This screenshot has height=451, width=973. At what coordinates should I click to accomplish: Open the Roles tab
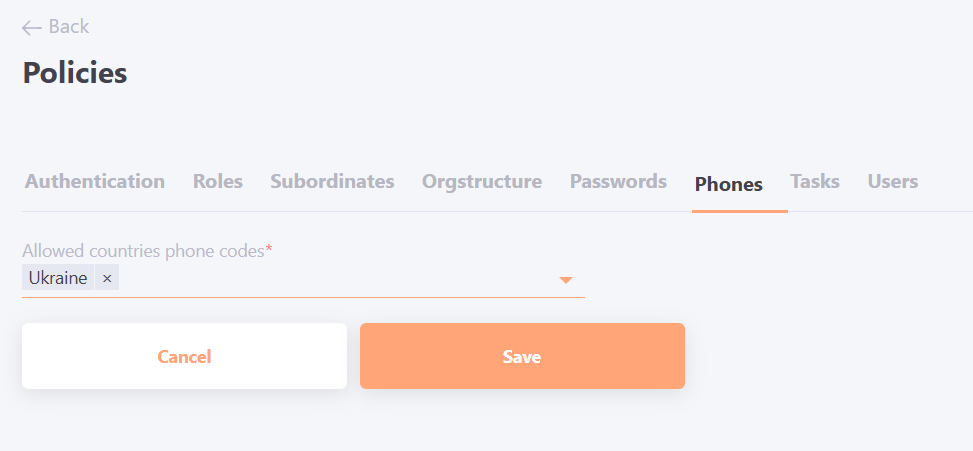[218, 182]
